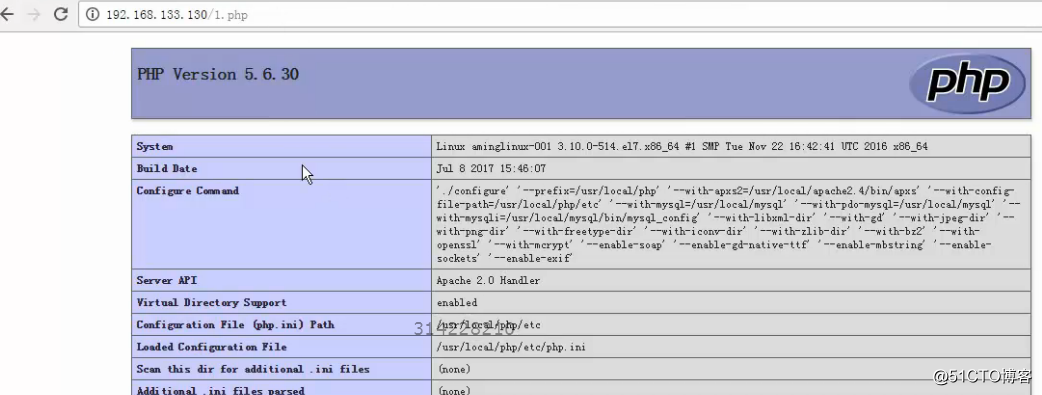Viewport: 1042px width, 395px height.
Task: Click the browser back arrow
Action: 6,14
